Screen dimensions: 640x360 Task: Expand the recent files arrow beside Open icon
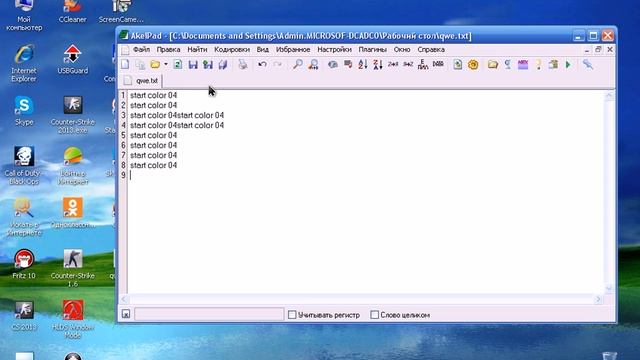click(x=166, y=64)
